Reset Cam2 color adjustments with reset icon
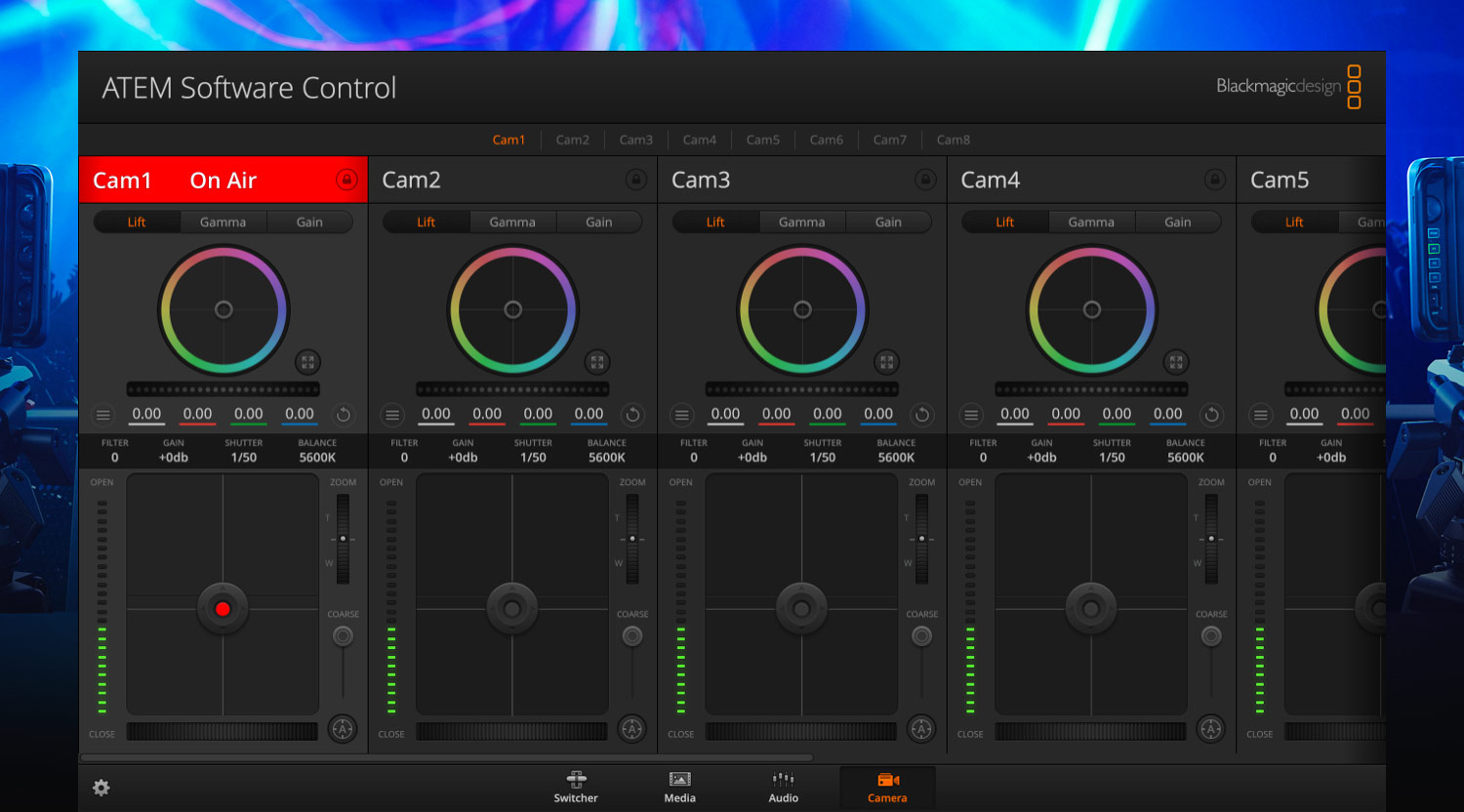1464x812 pixels. 632,415
